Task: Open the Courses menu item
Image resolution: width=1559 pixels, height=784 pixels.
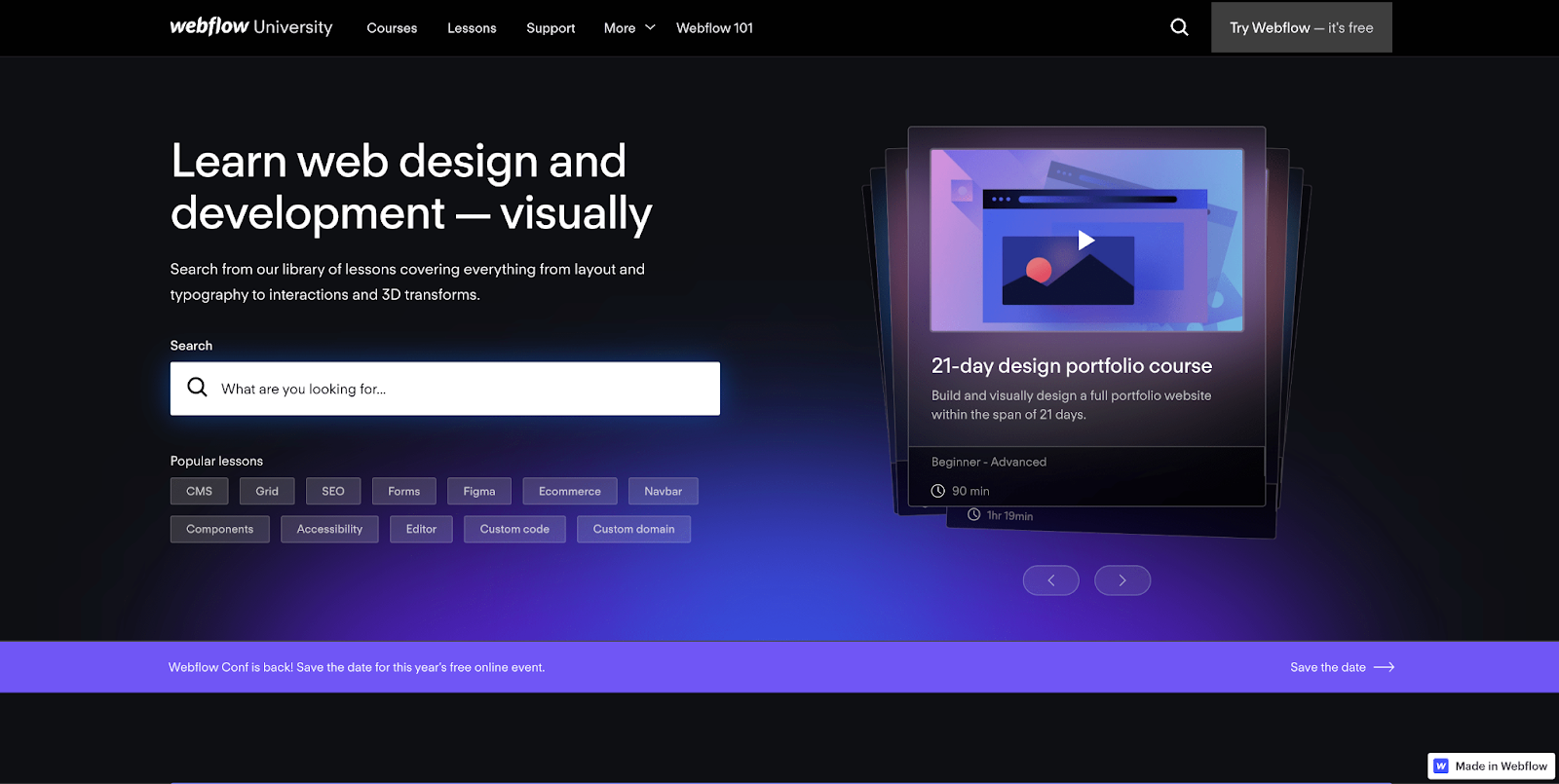Action: [x=392, y=28]
